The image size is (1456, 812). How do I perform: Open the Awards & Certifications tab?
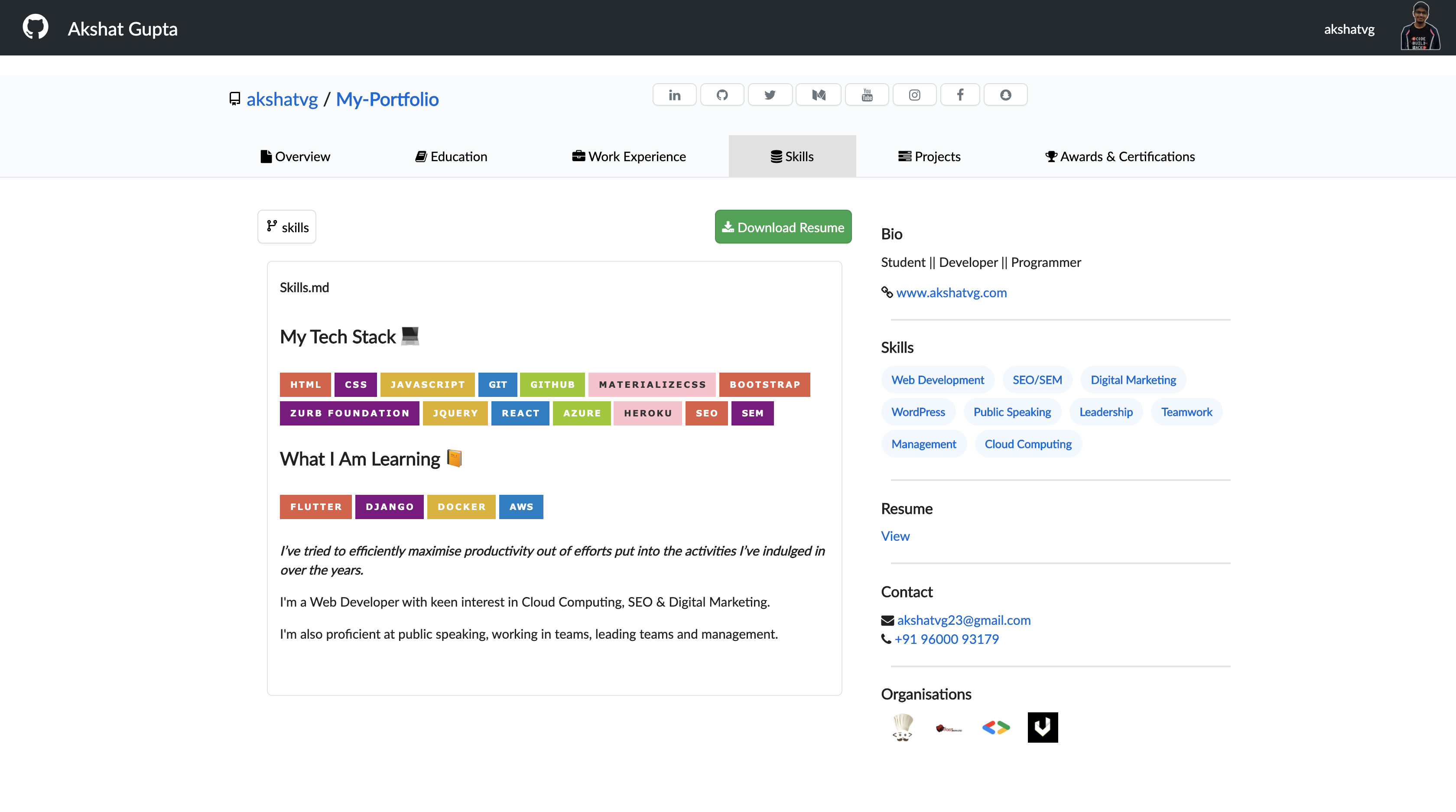click(1120, 156)
